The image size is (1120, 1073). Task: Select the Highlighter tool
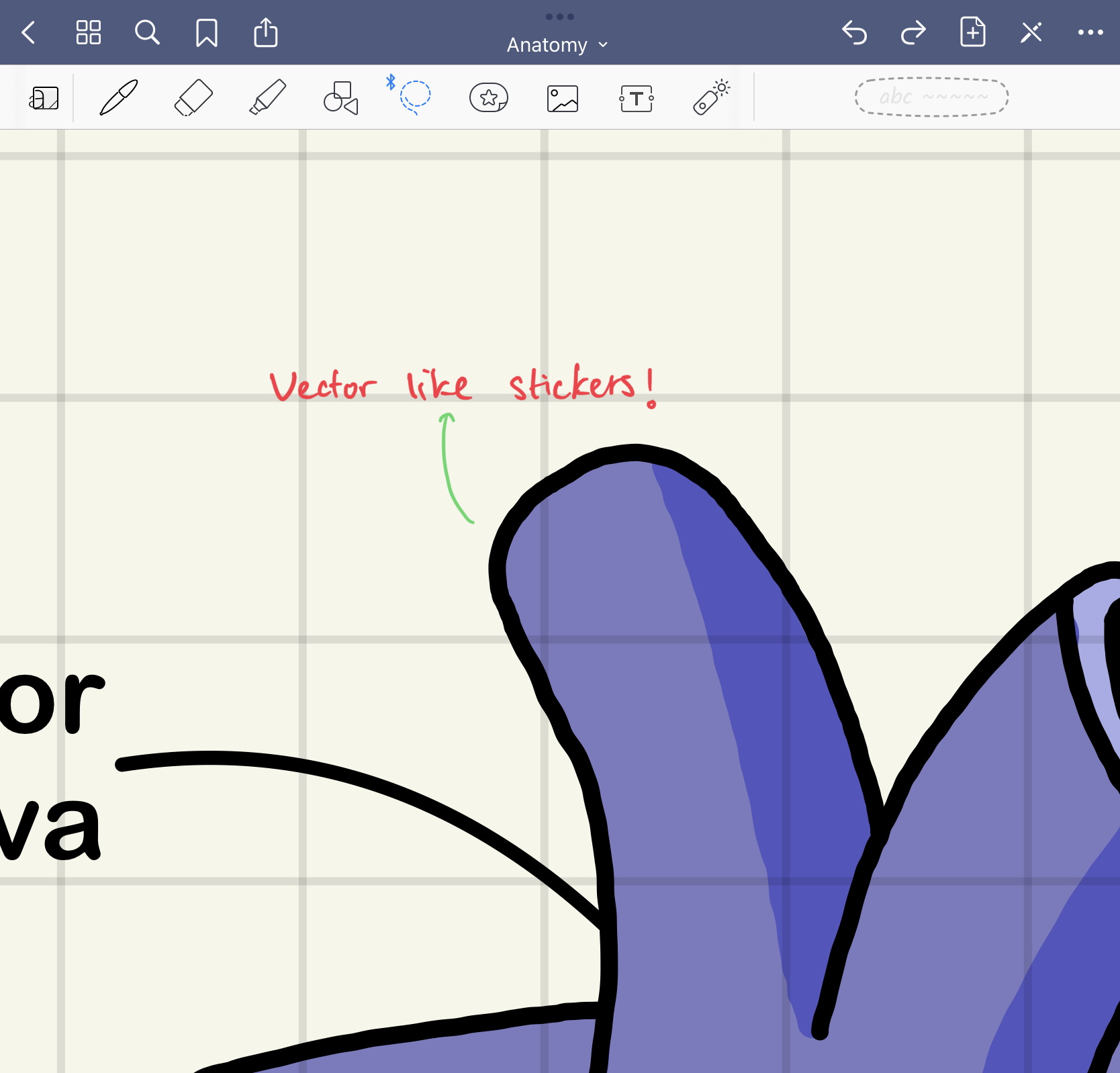(267, 98)
